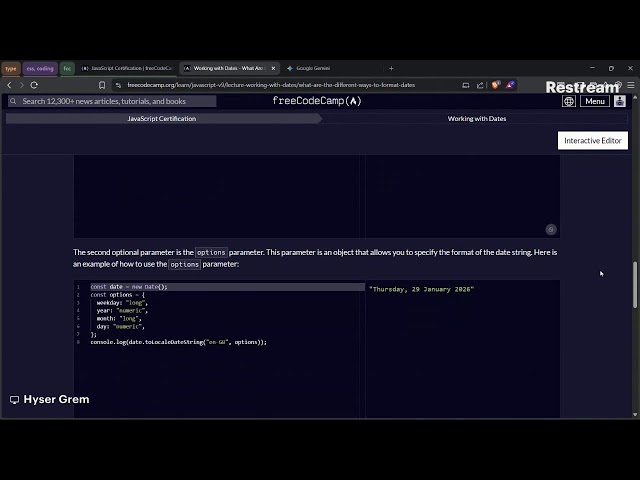Image resolution: width=640 pixels, height=480 pixels.
Task: Close the Working with Dates tab
Action: click(x=273, y=68)
